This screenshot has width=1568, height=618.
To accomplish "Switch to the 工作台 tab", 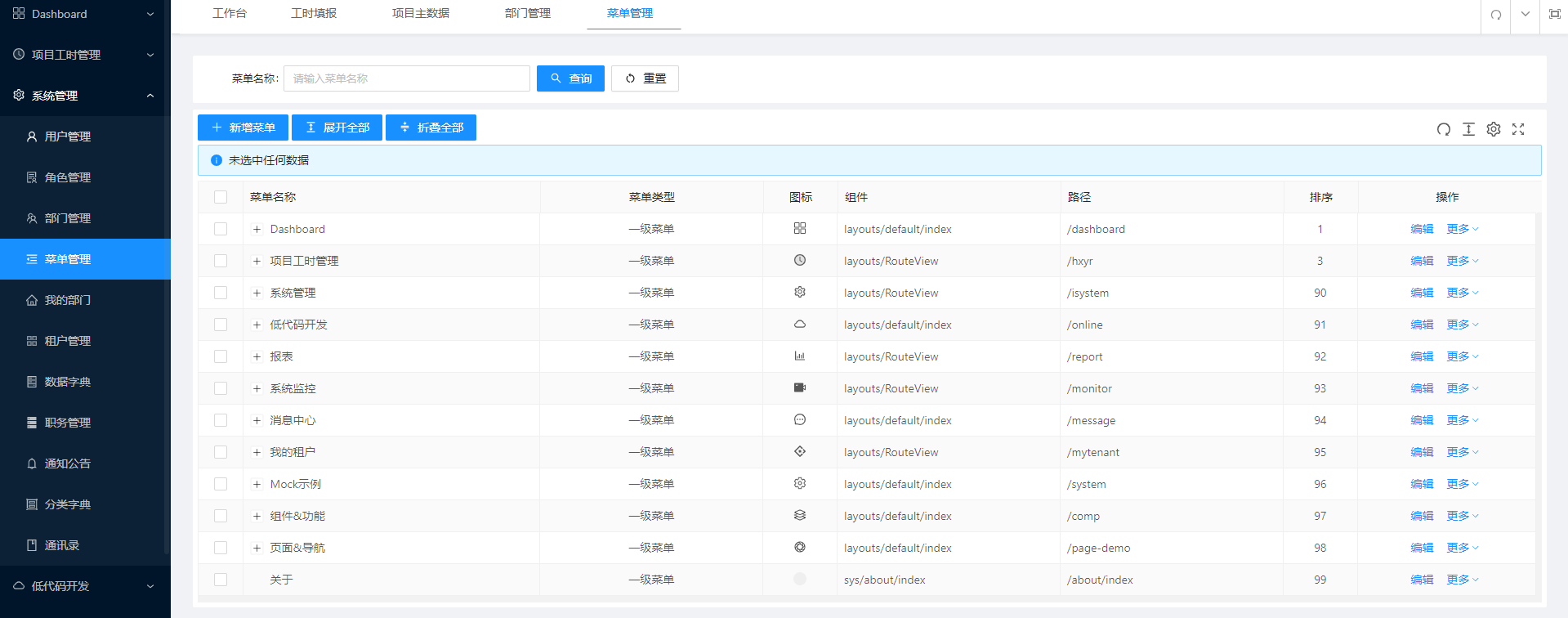I will pyautogui.click(x=230, y=14).
